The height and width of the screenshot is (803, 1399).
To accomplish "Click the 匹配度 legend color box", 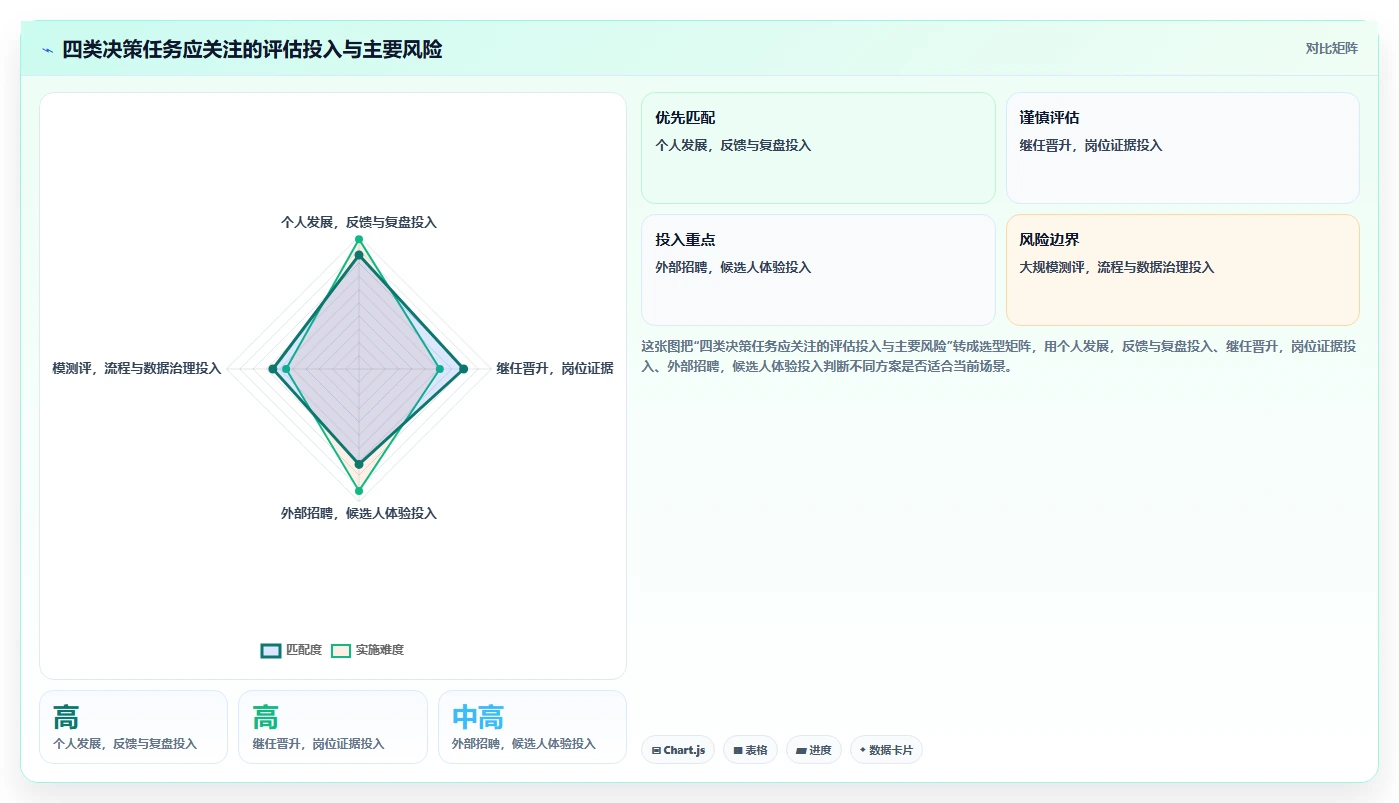I will point(271,650).
